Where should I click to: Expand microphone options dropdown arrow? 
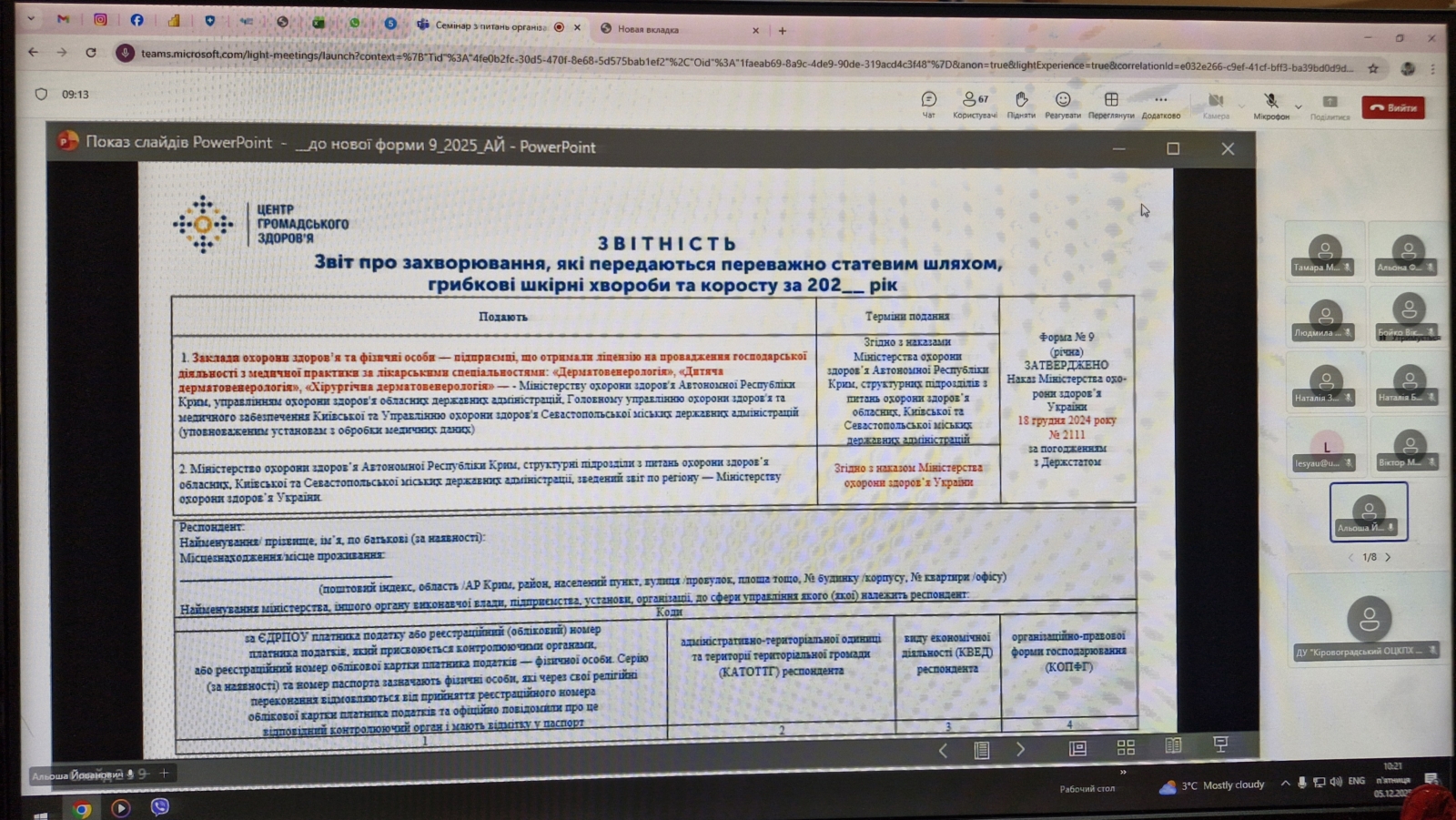click(x=1299, y=106)
